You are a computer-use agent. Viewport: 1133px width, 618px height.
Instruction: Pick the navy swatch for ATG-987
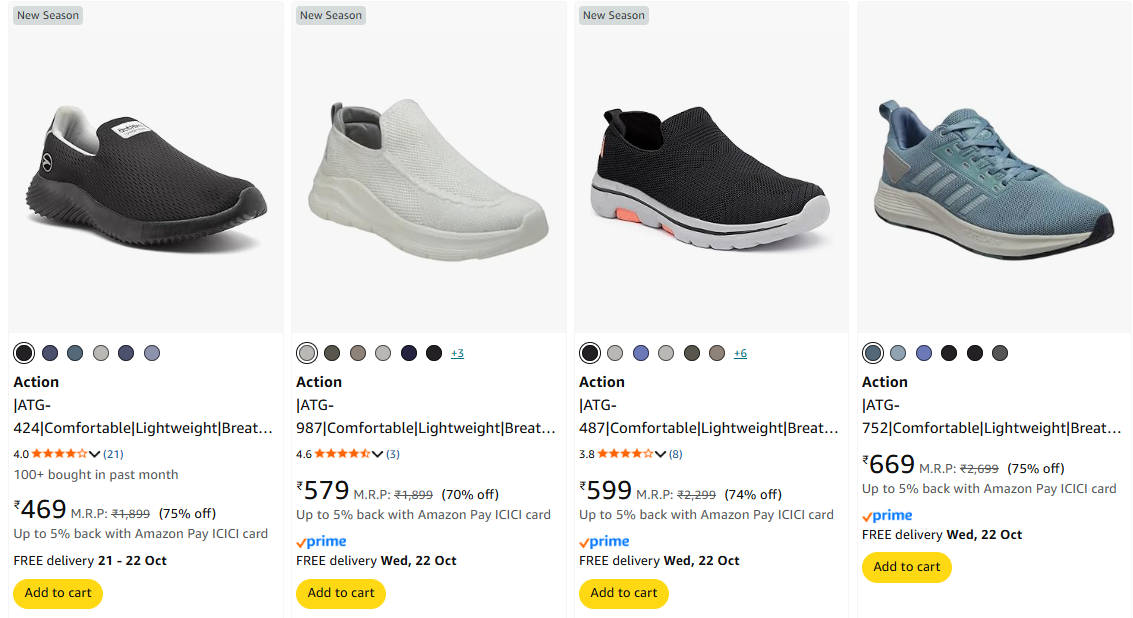click(409, 353)
